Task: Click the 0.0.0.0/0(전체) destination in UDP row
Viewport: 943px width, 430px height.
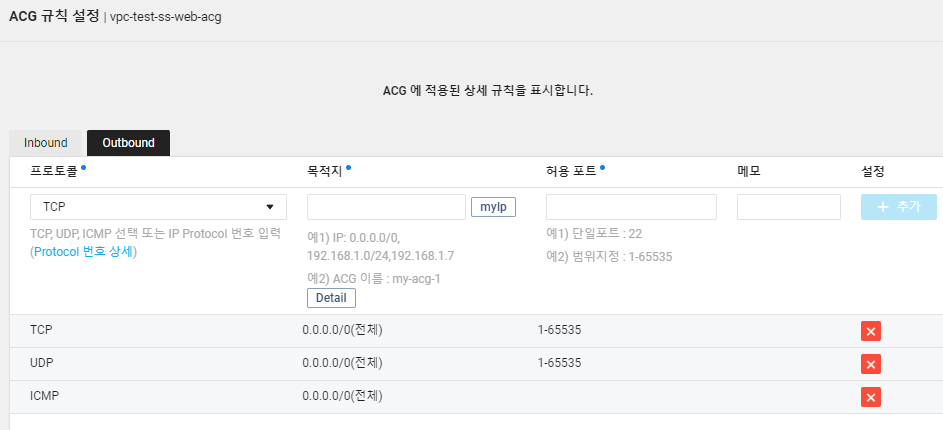Action: point(342,363)
